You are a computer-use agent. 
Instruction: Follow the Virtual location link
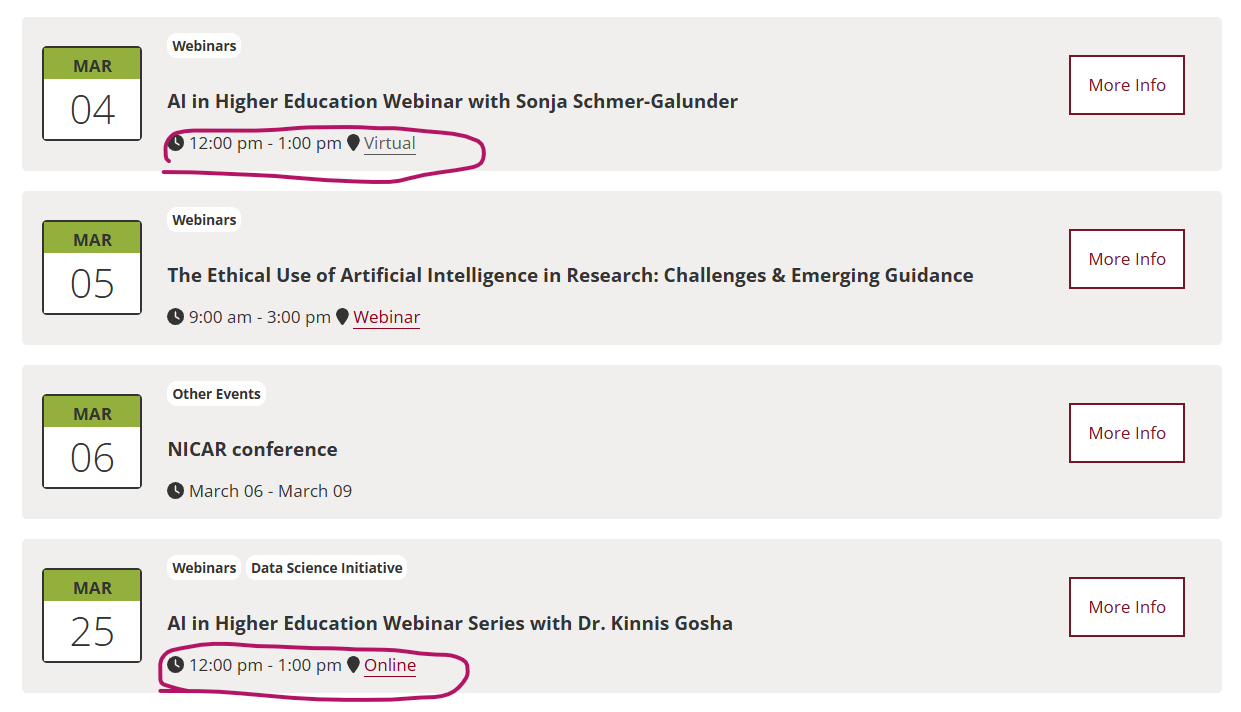click(390, 143)
